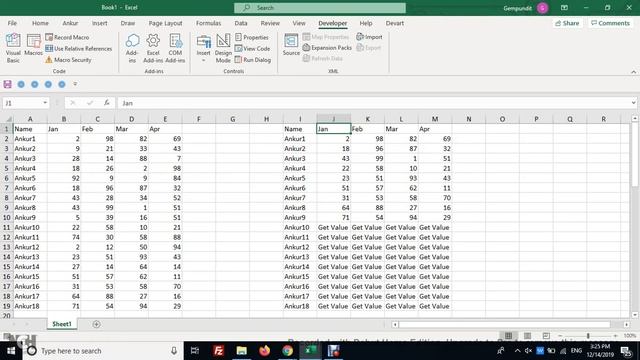Open XML Expansion Packs
The width and height of the screenshot is (640, 360).
click(x=327, y=48)
